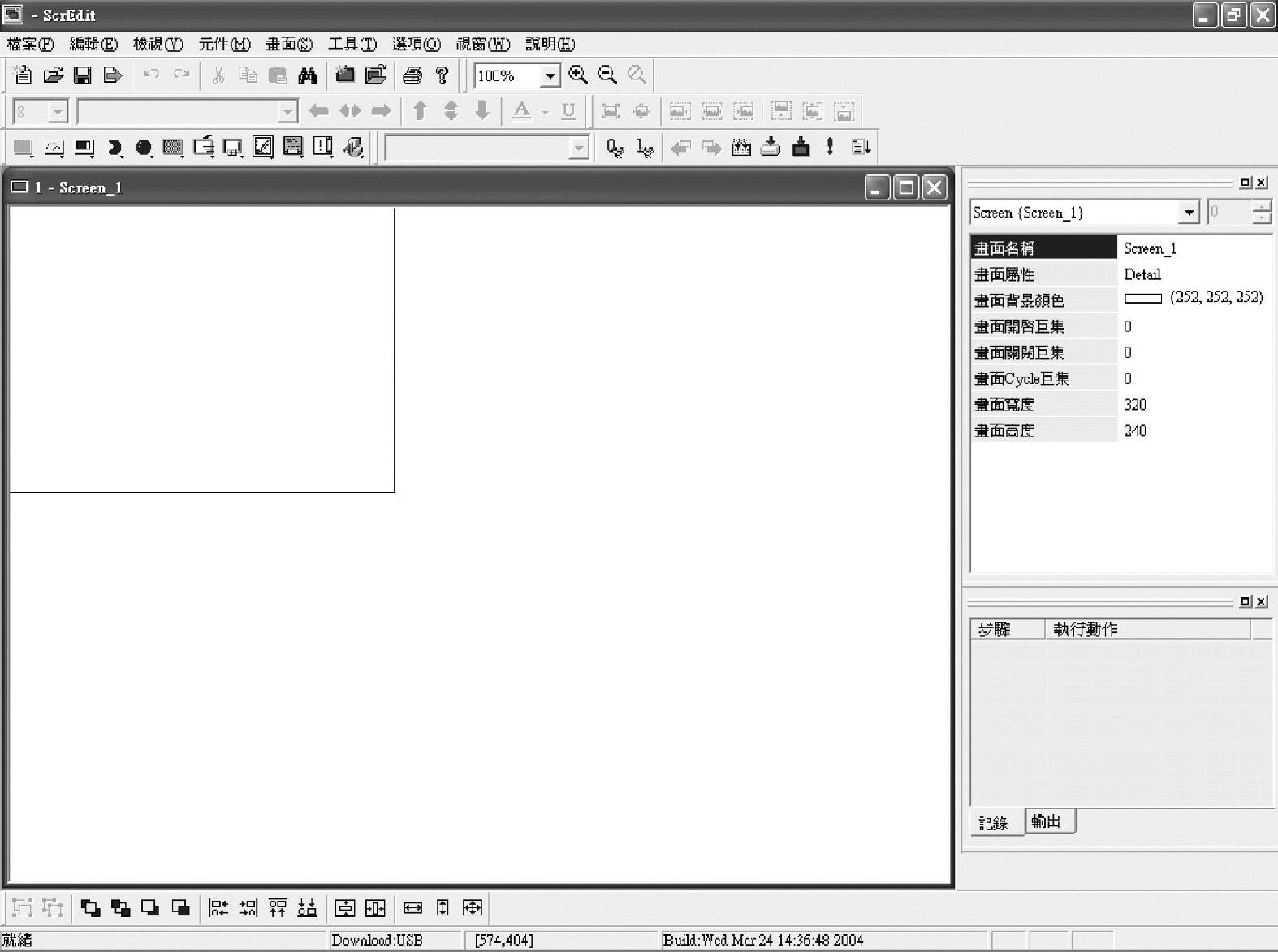Toggle underline with the U button
The height and width of the screenshot is (952, 1278).
[568, 111]
